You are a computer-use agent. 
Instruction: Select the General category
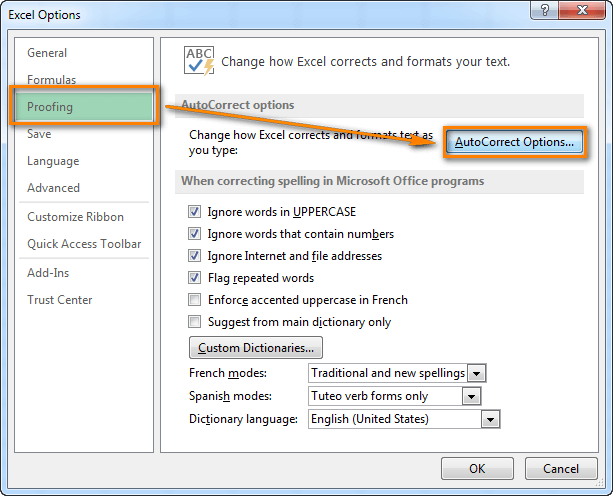point(48,53)
